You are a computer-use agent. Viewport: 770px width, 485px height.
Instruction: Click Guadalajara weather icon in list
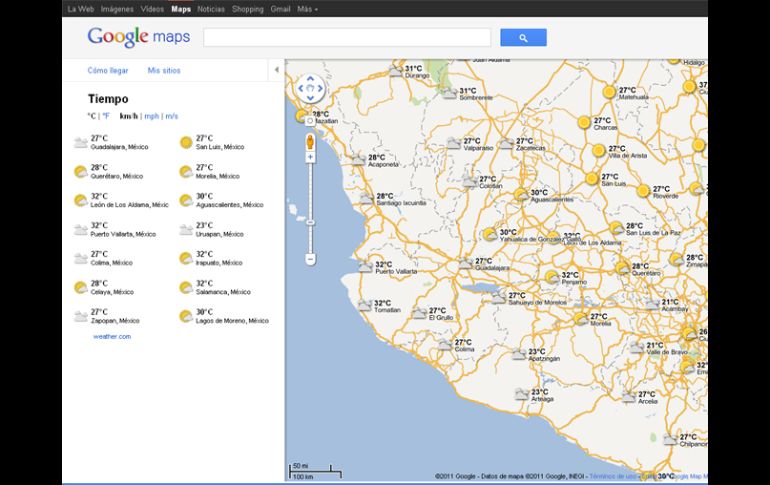80,143
